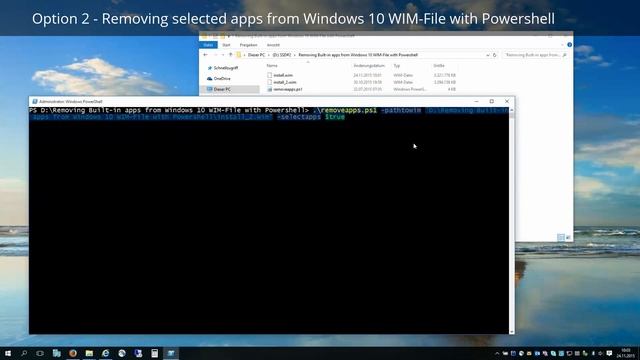
Task: Select the install_2.wim file
Action: coord(282,82)
